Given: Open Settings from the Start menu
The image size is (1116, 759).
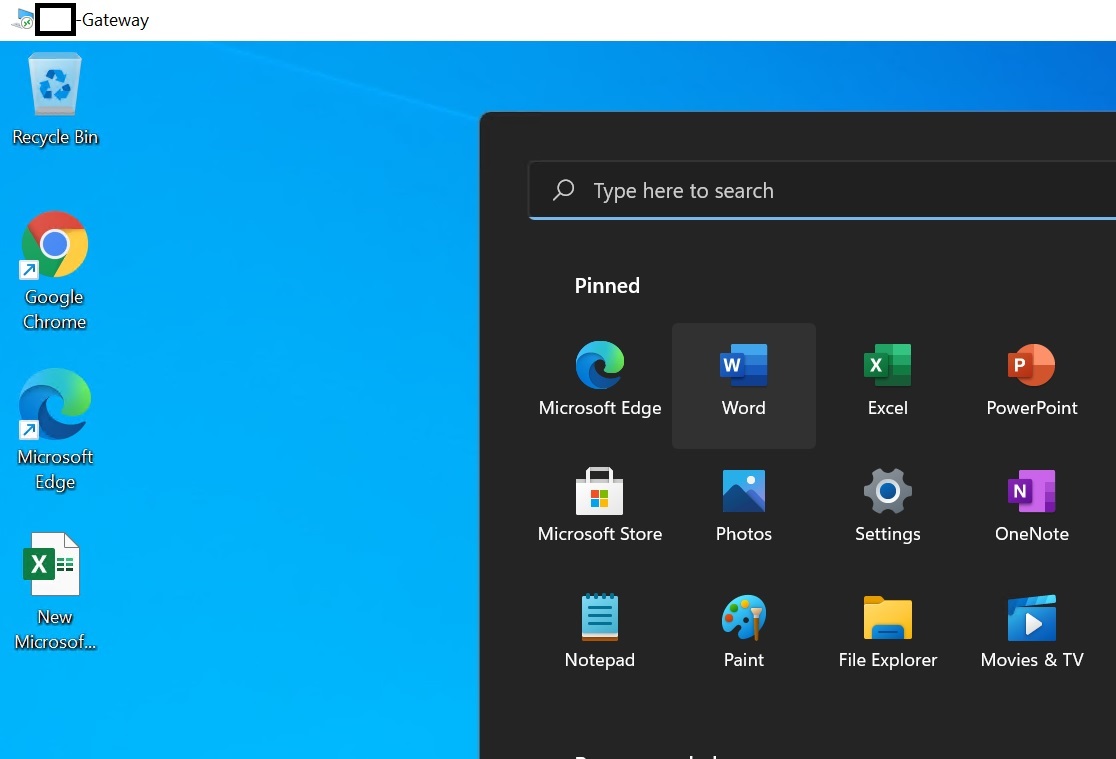Looking at the screenshot, I should point(888,505).
